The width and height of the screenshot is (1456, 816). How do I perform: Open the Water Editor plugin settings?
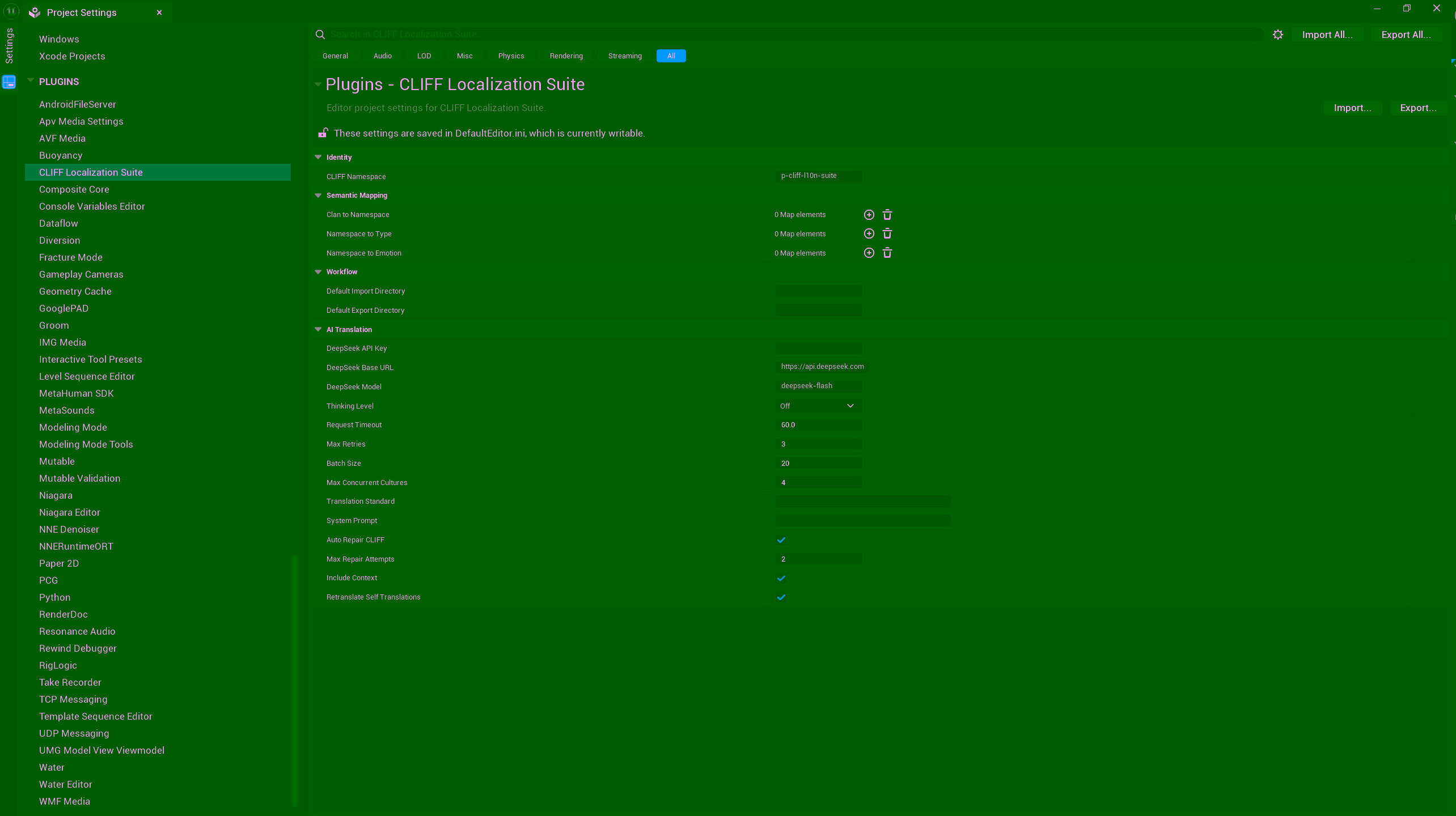(66, 784)
